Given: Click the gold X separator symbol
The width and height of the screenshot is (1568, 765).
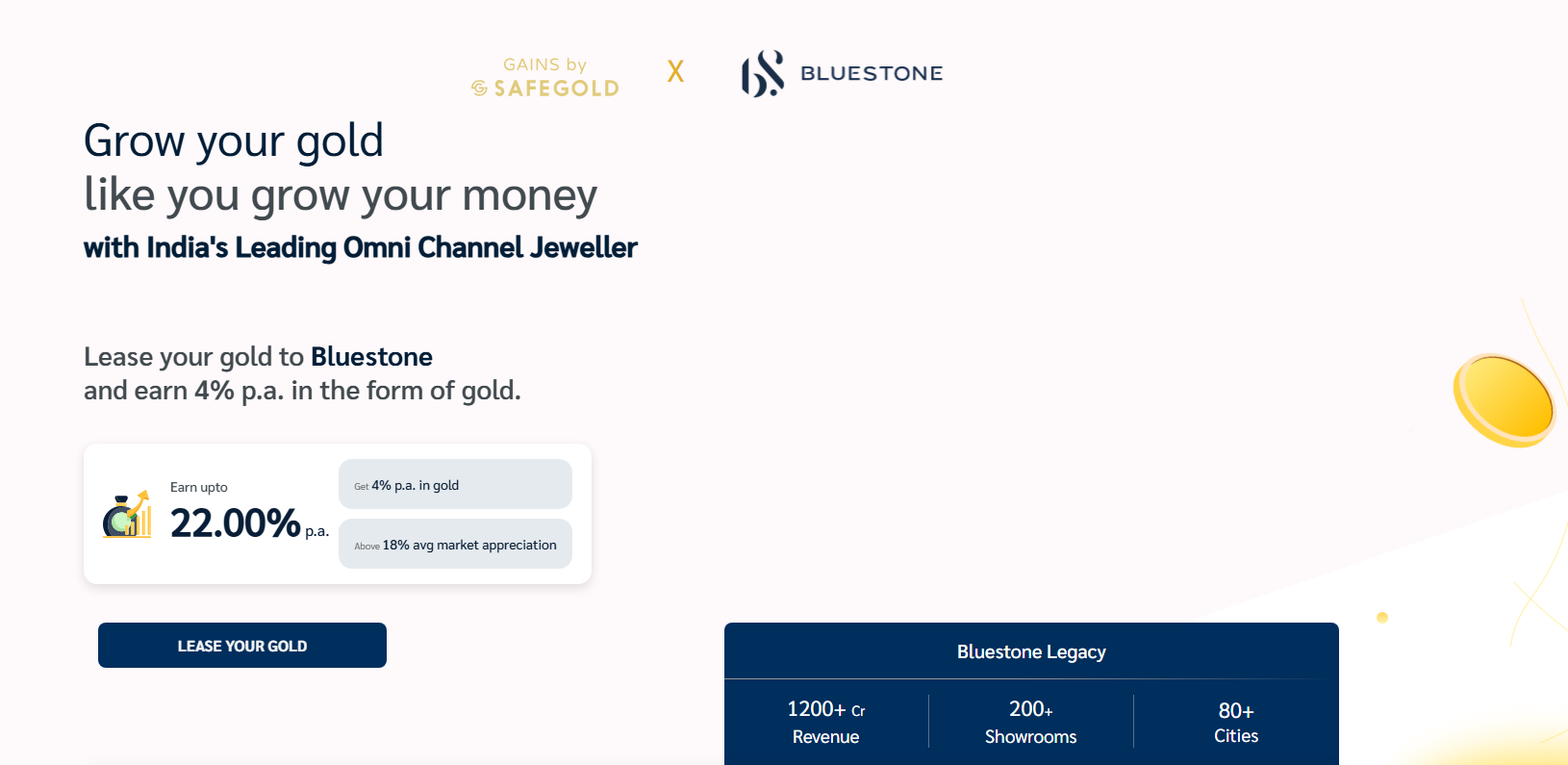Looking at the screenshot, I should click(x=675, y=71).
